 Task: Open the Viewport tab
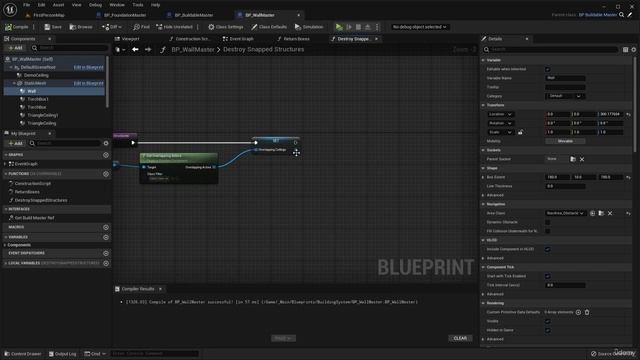pos(127,39)
